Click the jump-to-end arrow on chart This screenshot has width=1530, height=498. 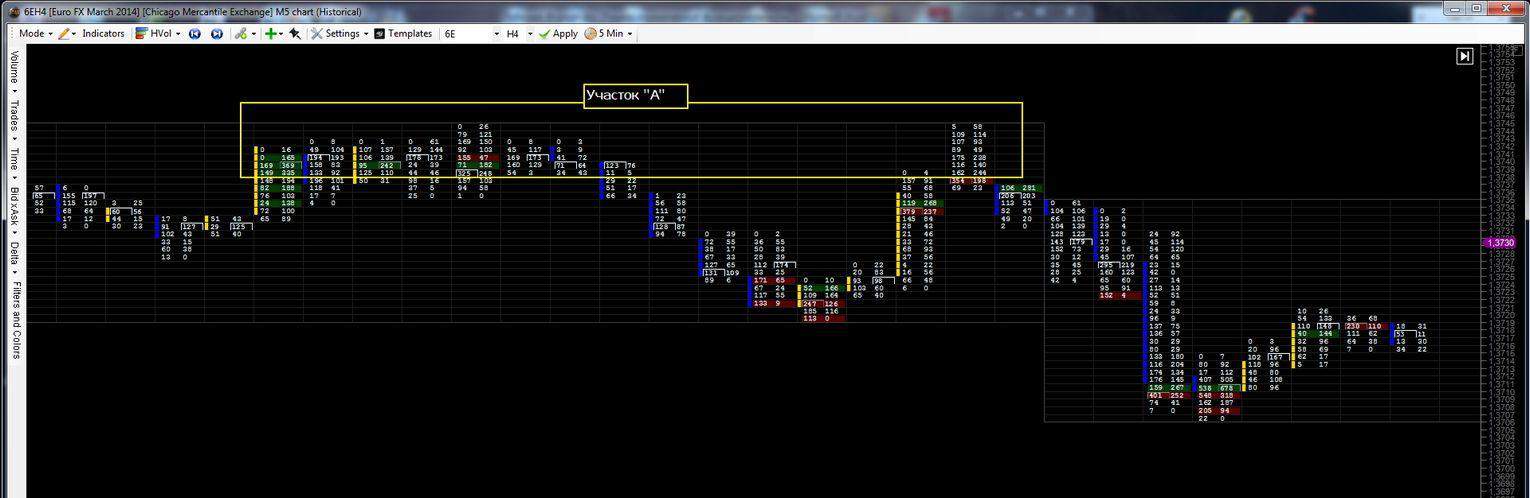[1464, 56]
